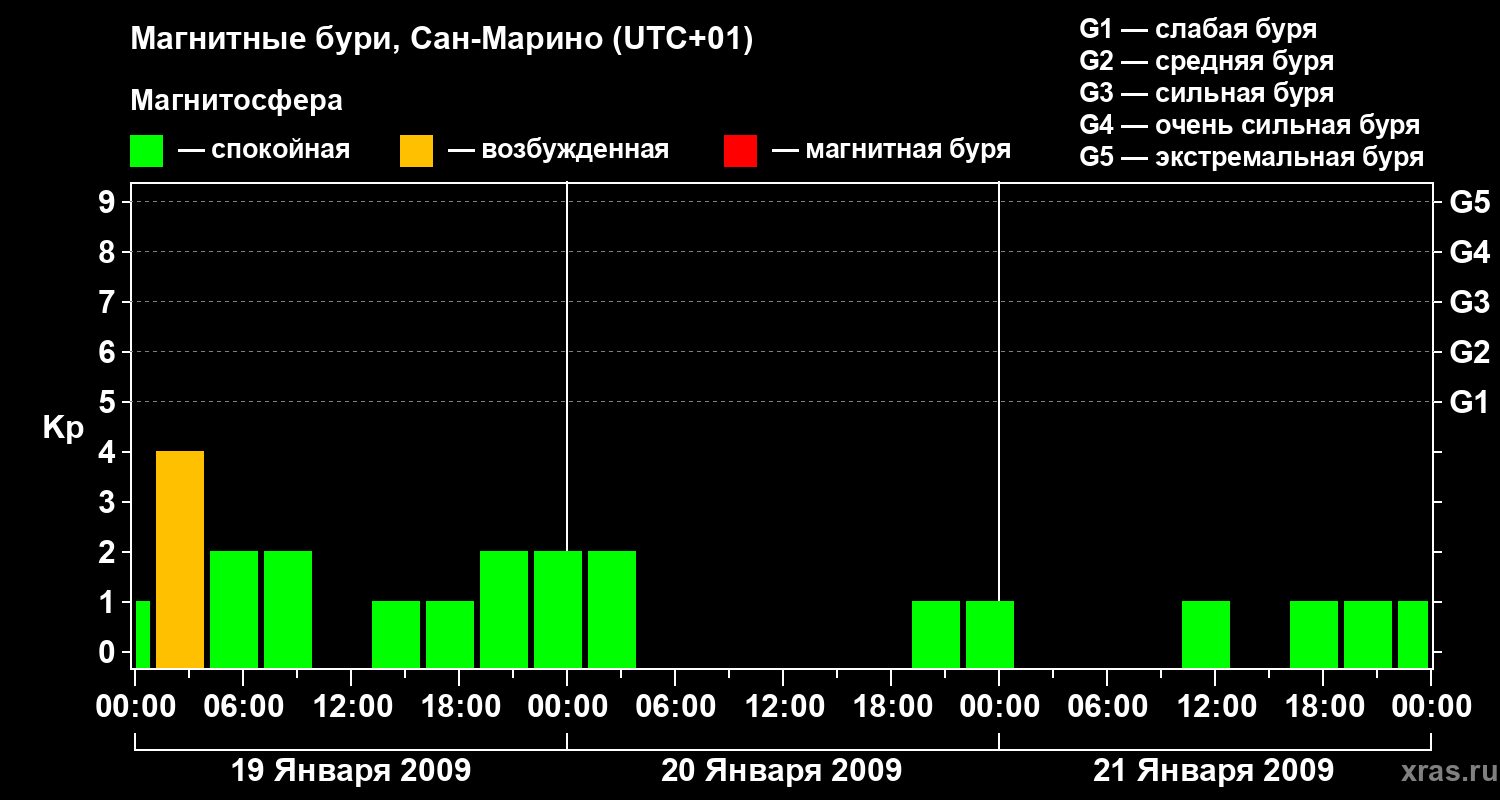Click the 'Kp' vertical axis title
This screenshot has height=800, width=1500.
click(x=64, y=428)
